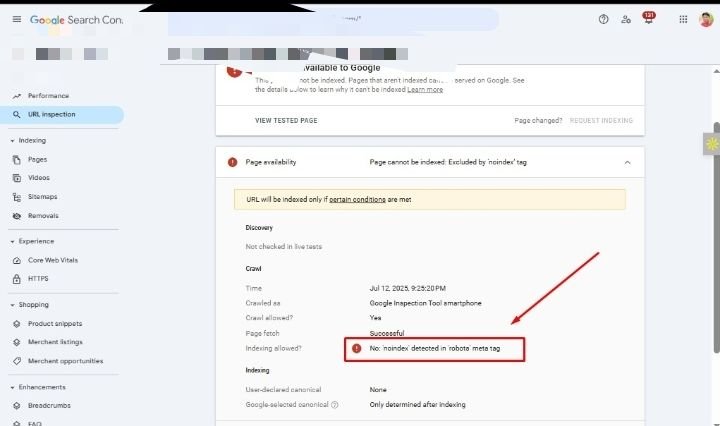
Task: Collapse the Enhancements sidebar group
Action: (11, 387)
